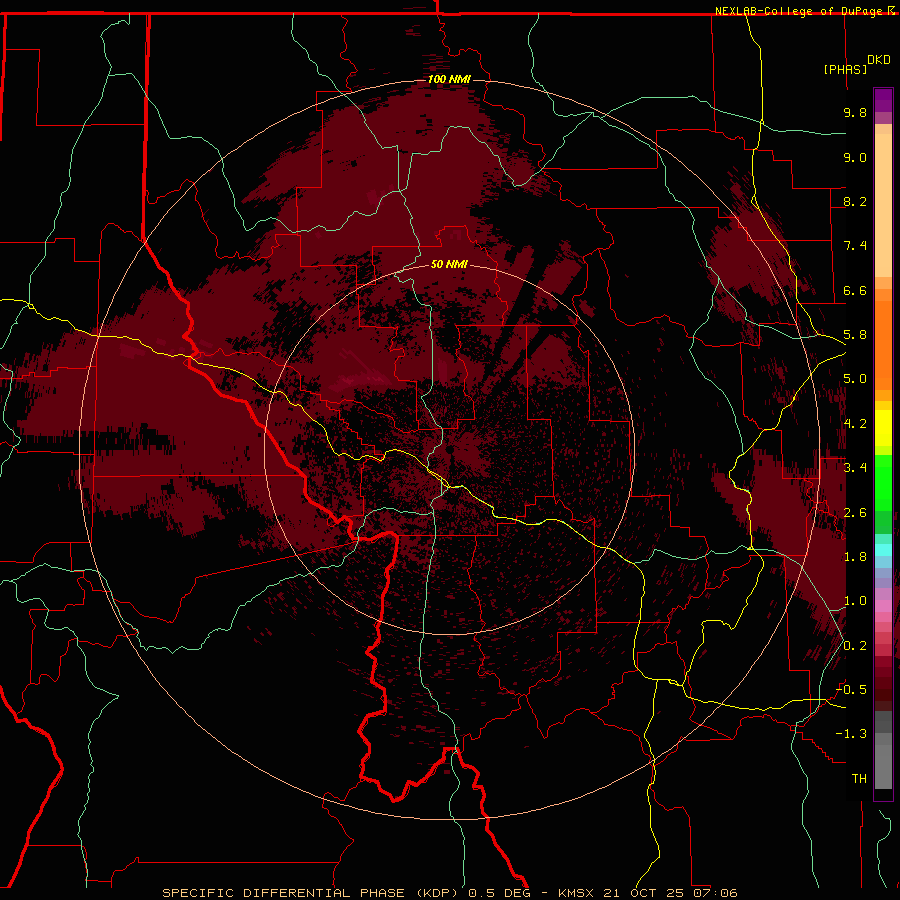Pick the bright green band of color bar
Viewport: 900px width, 900px height.
coord(883,482)
